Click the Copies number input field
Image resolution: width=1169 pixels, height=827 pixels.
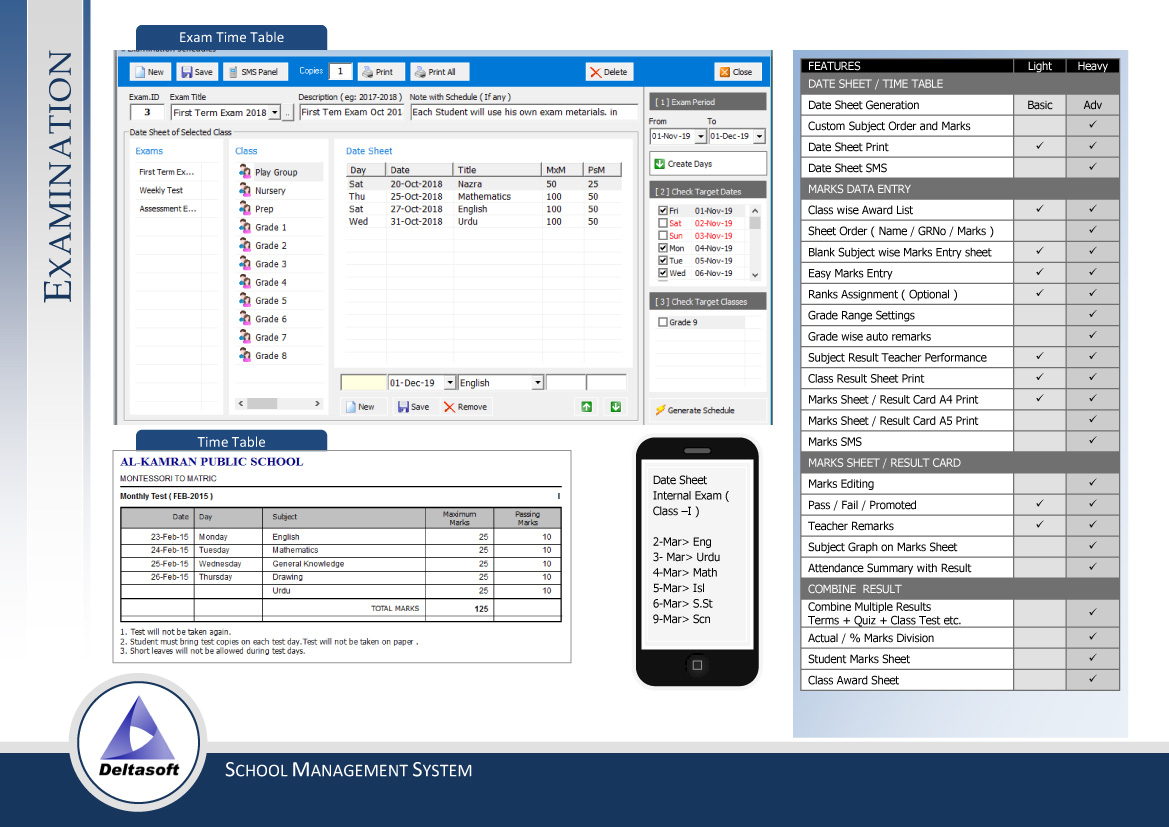pyautogui.click(x=341, y=72)
